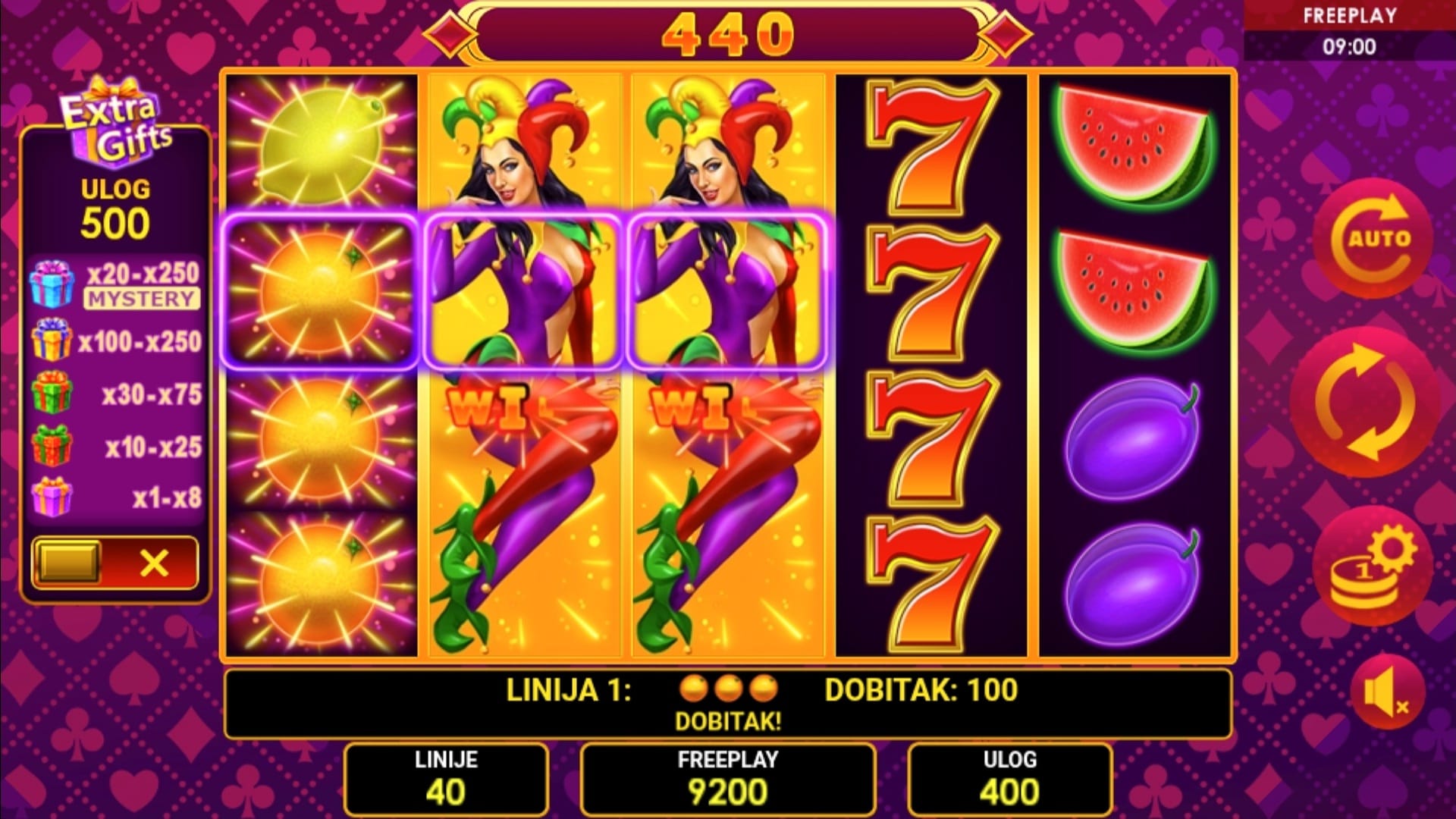This screenshot has width=1456, height=819.
Task: Click the highlighted orange symbol on reel one
Action: click(x=319, y=292)
